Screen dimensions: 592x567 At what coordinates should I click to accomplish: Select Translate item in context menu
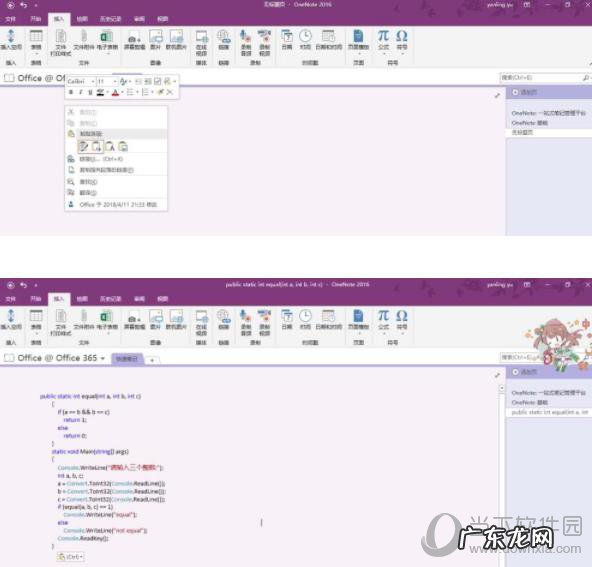coord(116,193)
